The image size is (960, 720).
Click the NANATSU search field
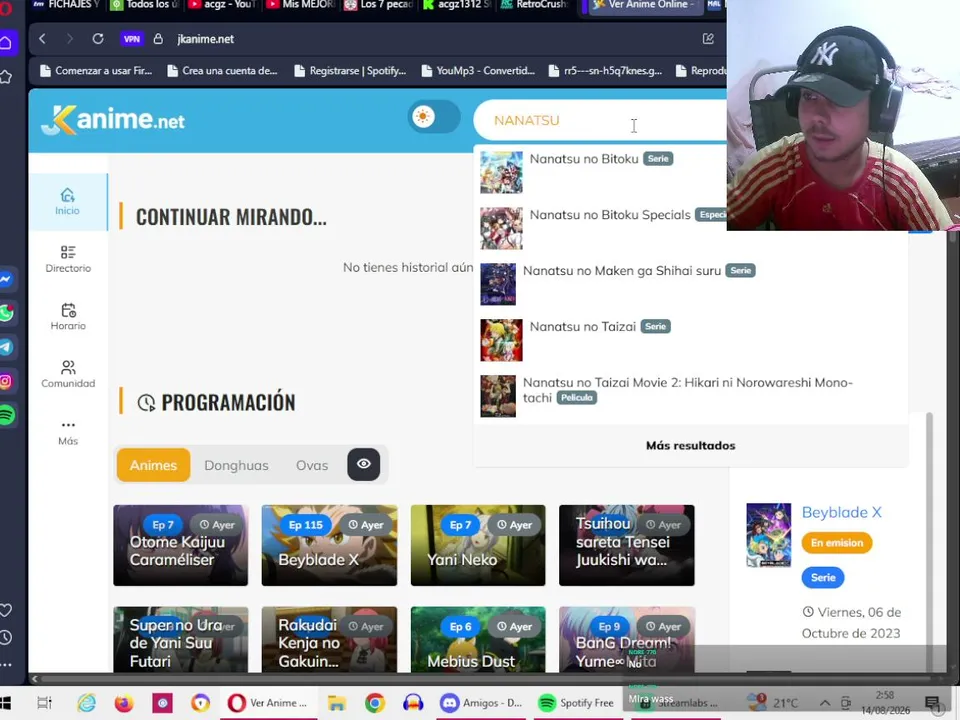pyautogui.click(x=600, y=120)
